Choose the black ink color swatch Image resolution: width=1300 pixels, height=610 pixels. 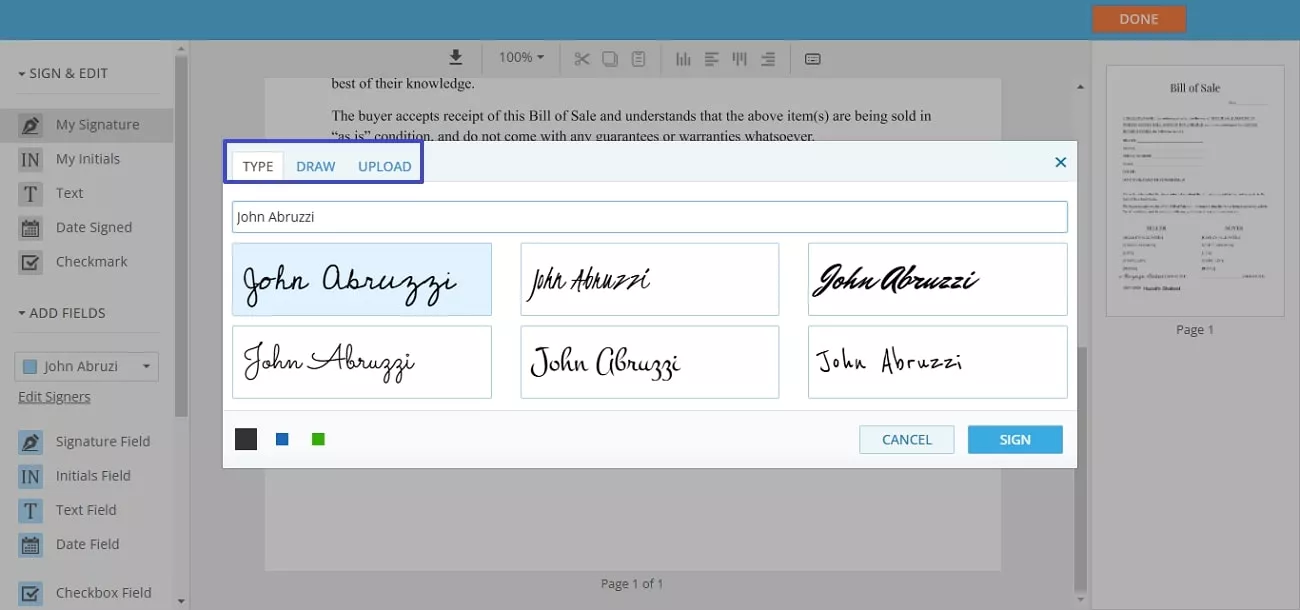tap(246, 439)
